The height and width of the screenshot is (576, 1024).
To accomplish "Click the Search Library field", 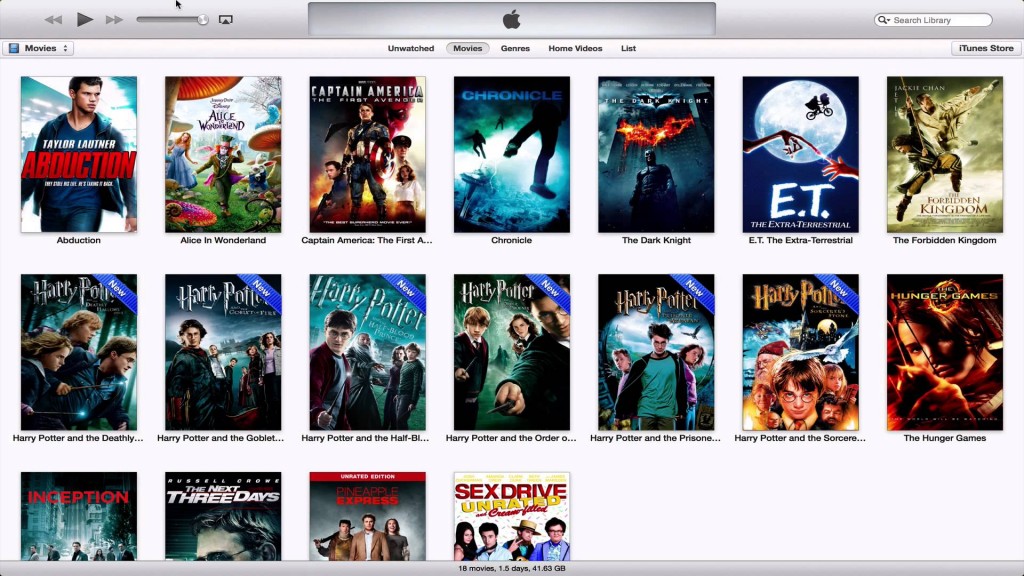I will [x=933, y=20].
